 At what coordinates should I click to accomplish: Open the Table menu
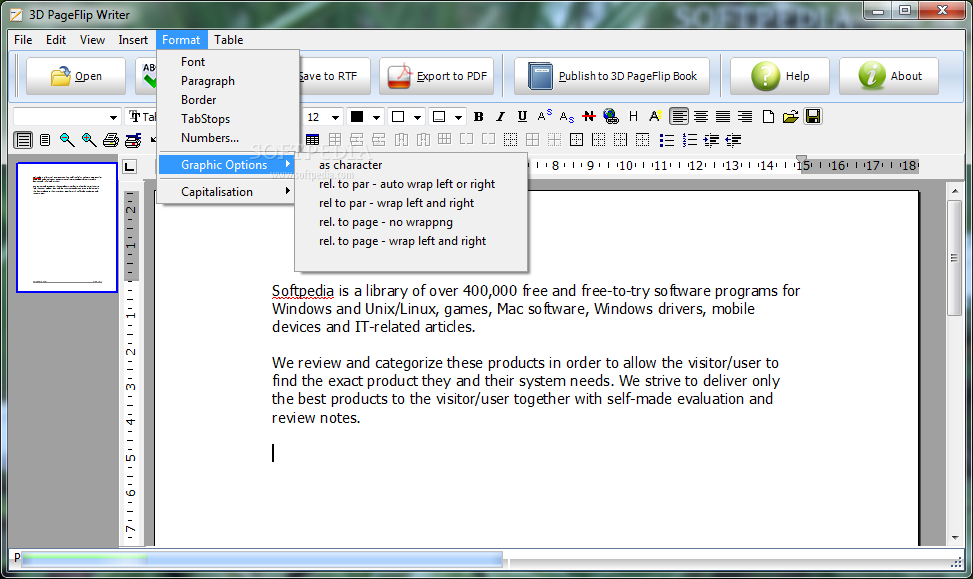point(228,40)
